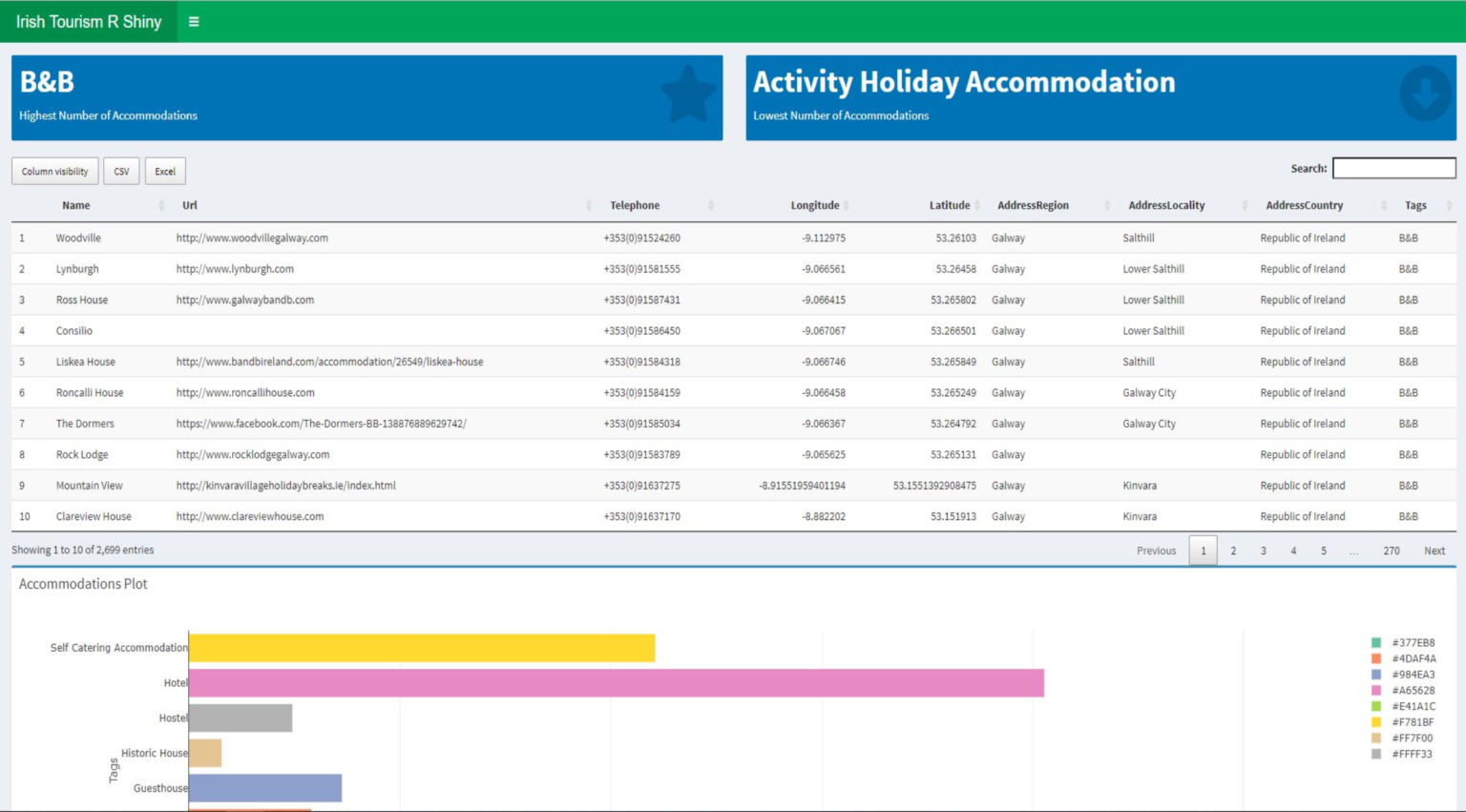The image size is (1466, 812).
Task: Sort table by Telephone column arrows
Action: [711, 205]
